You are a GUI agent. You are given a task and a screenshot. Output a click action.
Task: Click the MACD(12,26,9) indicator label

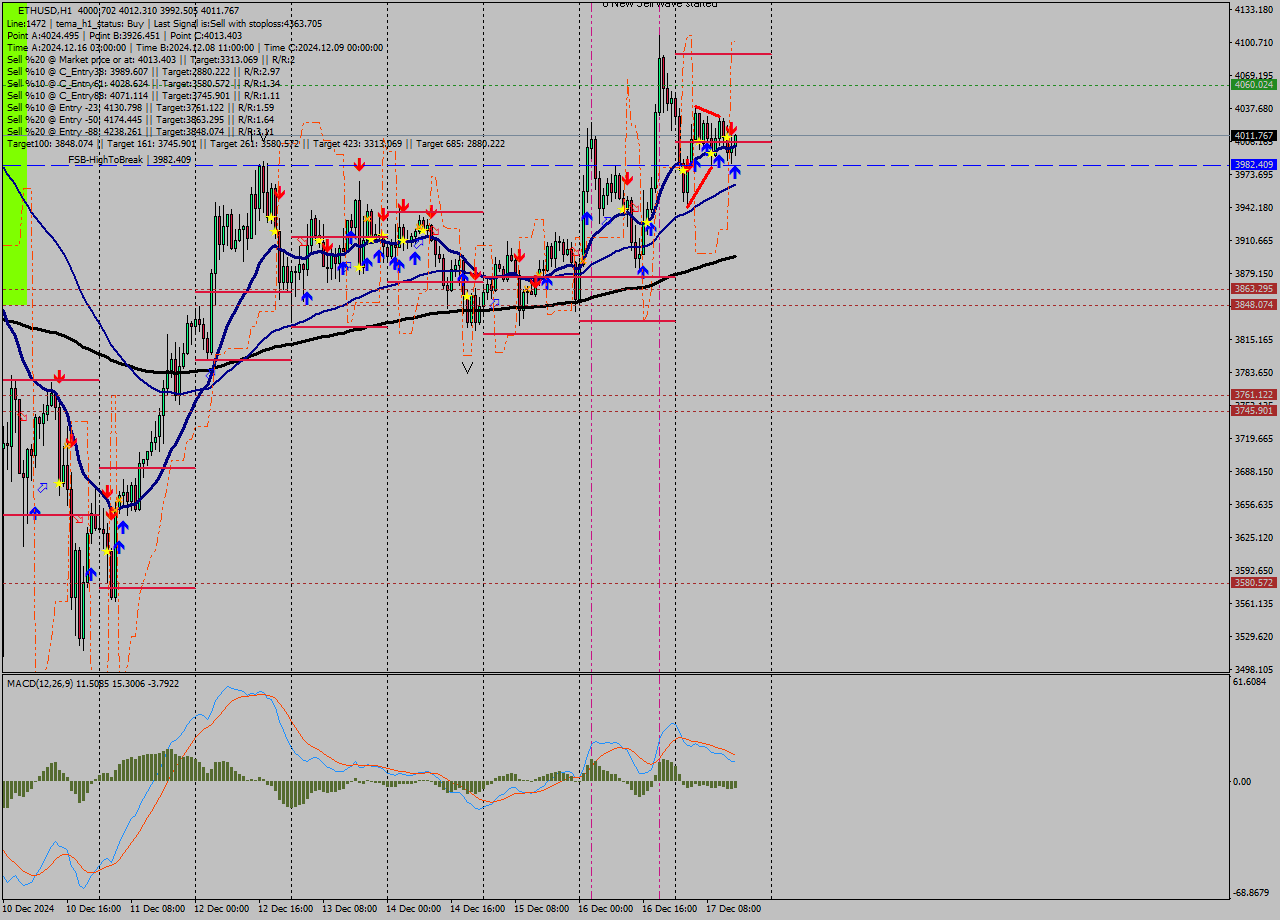tap(50, 684)
